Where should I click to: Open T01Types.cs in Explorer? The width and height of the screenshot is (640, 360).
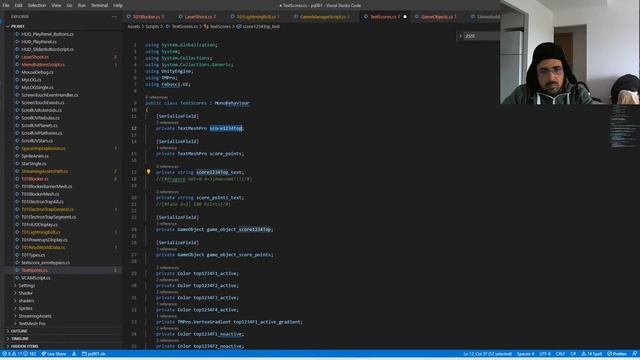pyautogui.click(x=33, y=255)
